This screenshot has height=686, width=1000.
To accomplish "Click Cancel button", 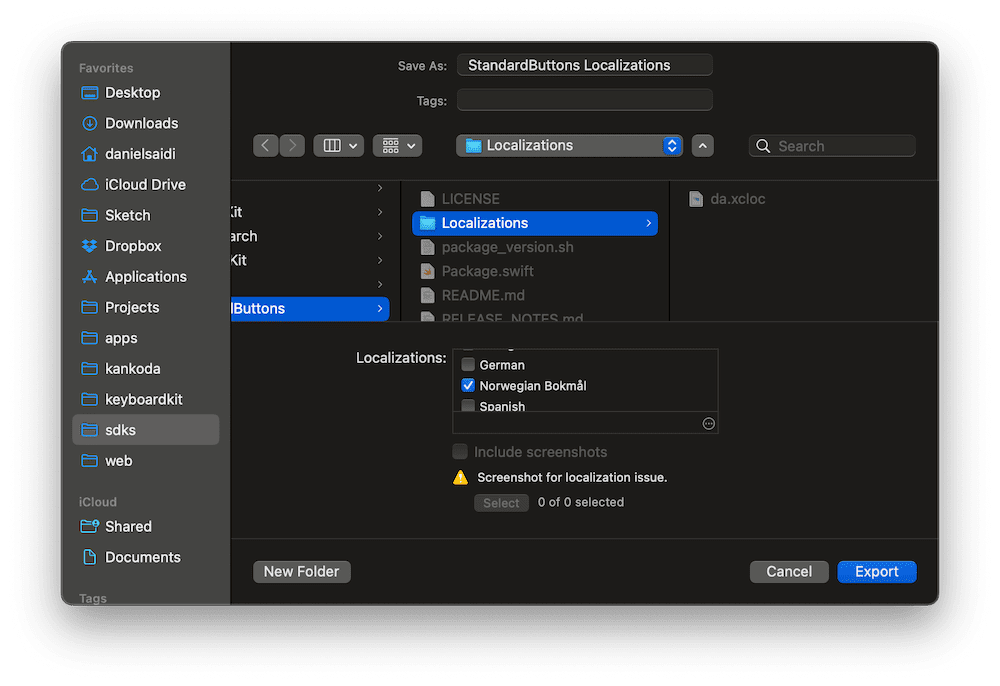I will (x=789, y=572).
